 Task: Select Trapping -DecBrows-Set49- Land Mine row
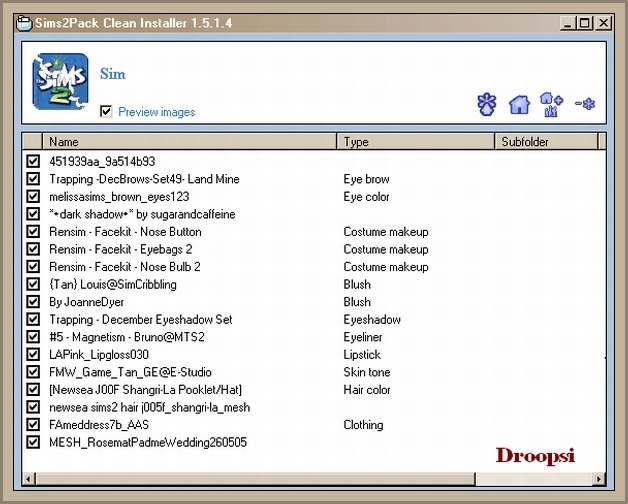click(144, 179)
